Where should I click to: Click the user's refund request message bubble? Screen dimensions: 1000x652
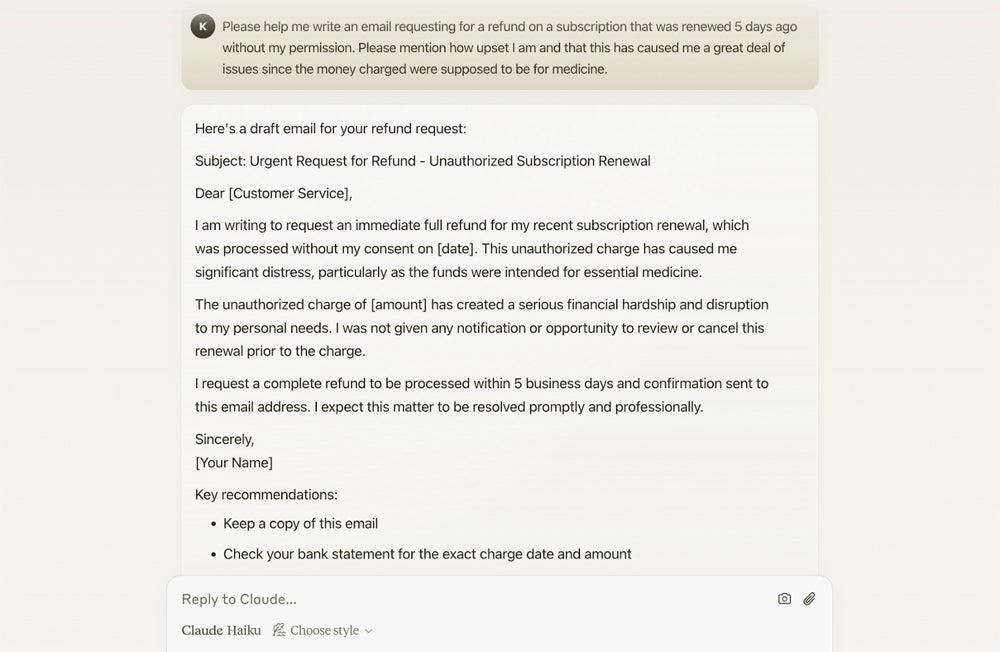coord(500,48)
